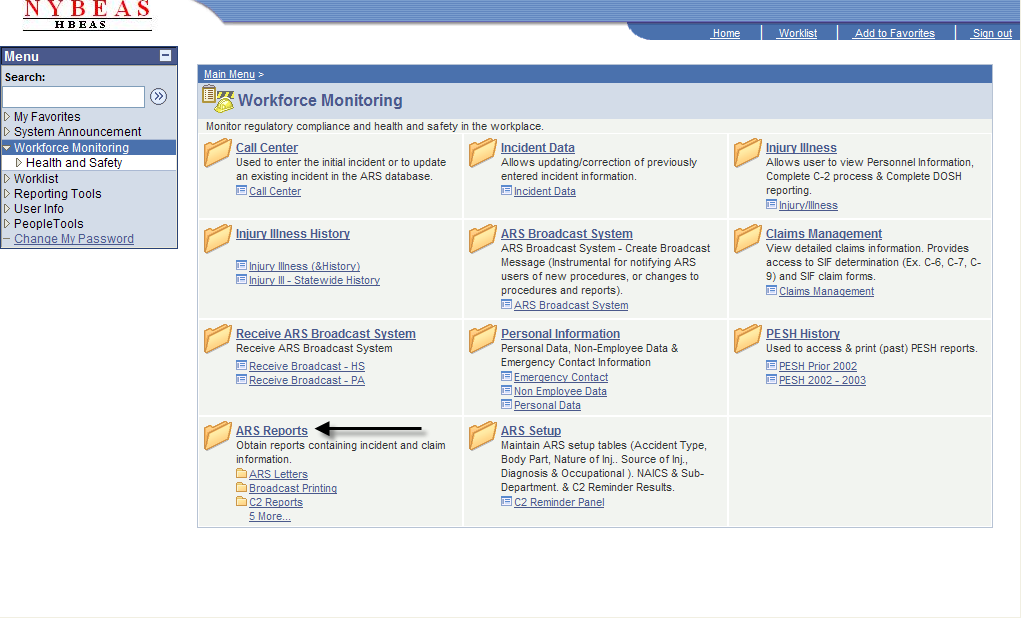
Task: Minimize the Menu panel
Action: (166, 55)
